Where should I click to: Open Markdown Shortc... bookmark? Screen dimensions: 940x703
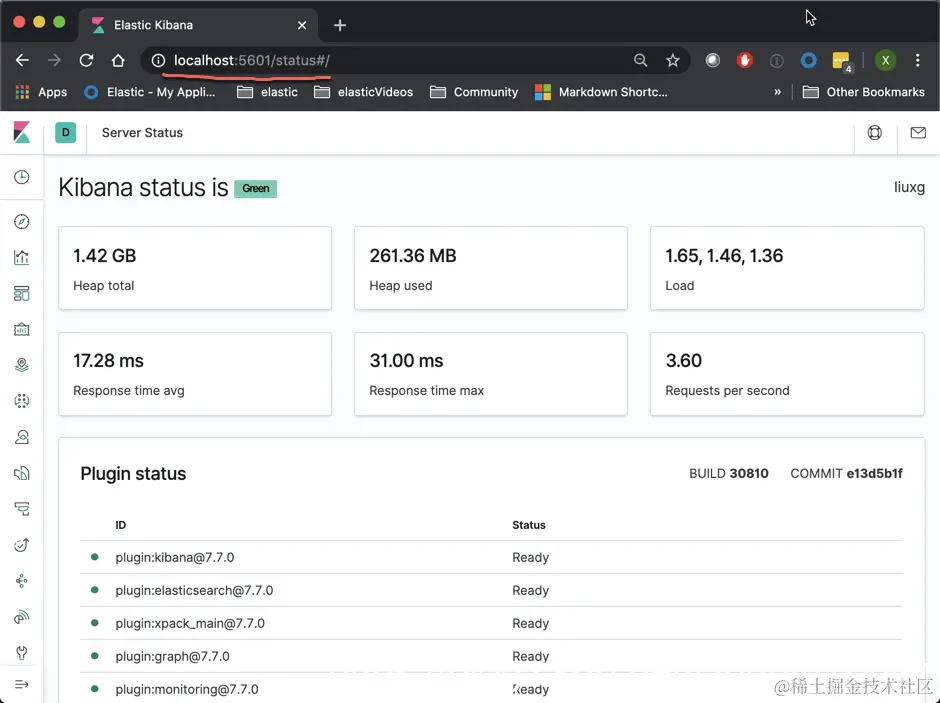pos(601,92)
